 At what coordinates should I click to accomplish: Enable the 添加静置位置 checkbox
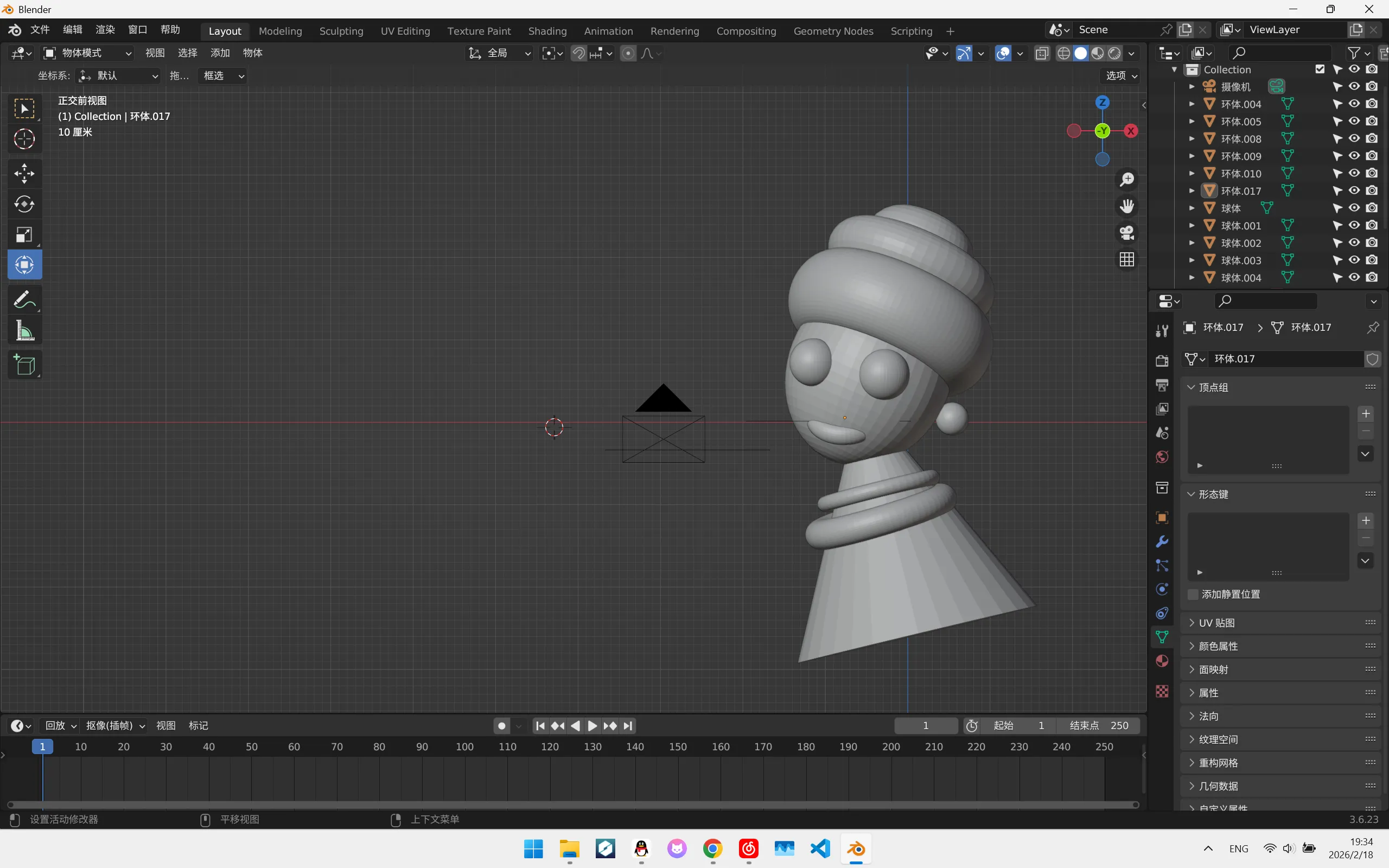pos(1193,594)
